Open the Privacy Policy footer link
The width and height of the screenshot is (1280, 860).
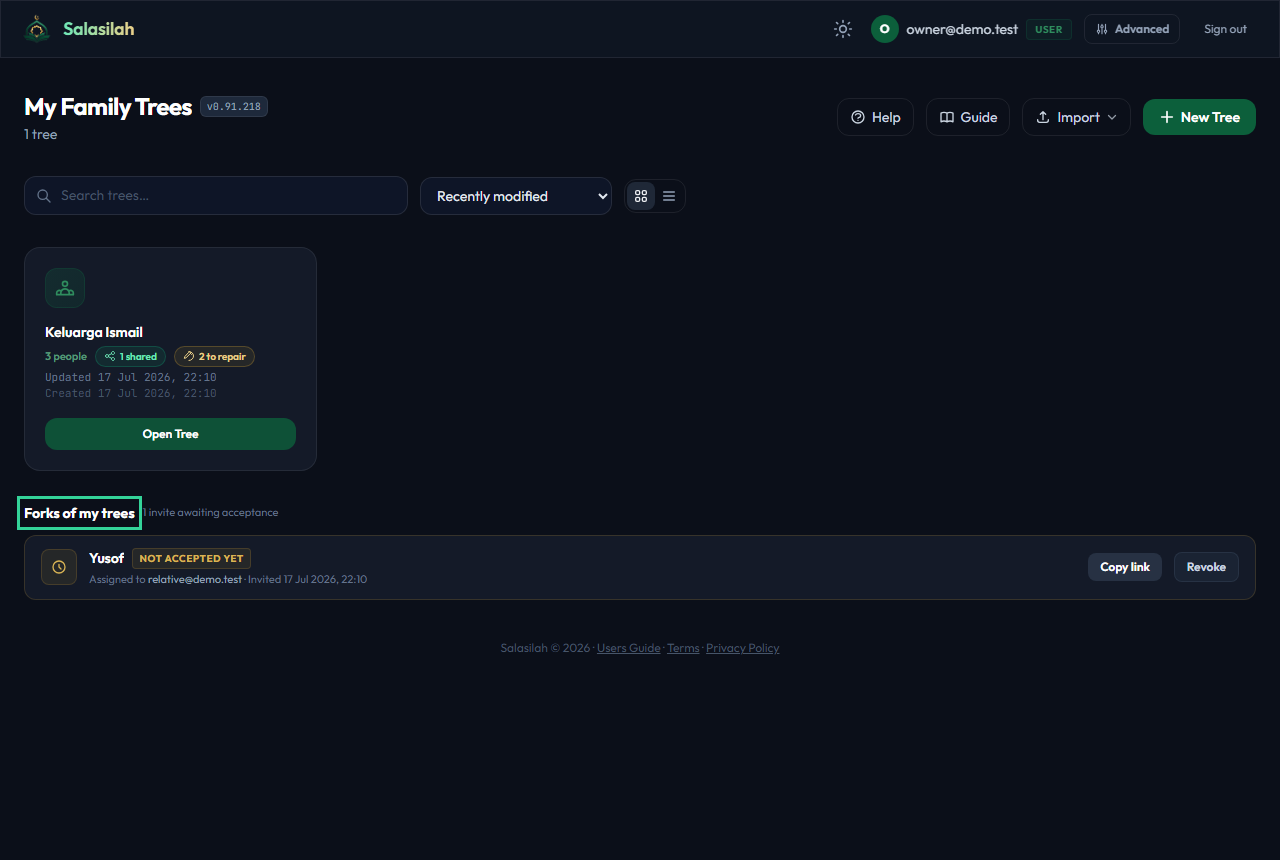pyautogui.click(x=742, y=648)
